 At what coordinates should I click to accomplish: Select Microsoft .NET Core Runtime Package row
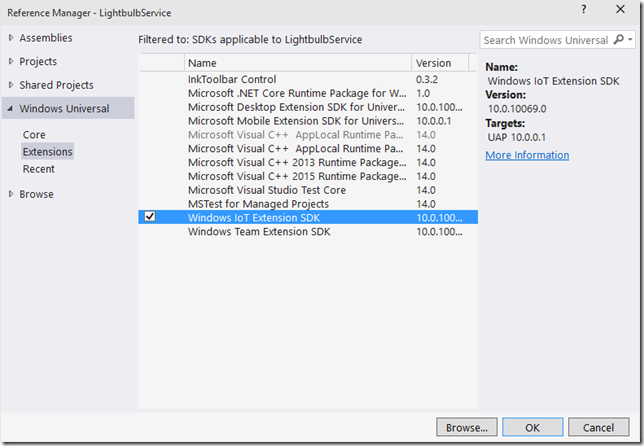tap(308, 93)
